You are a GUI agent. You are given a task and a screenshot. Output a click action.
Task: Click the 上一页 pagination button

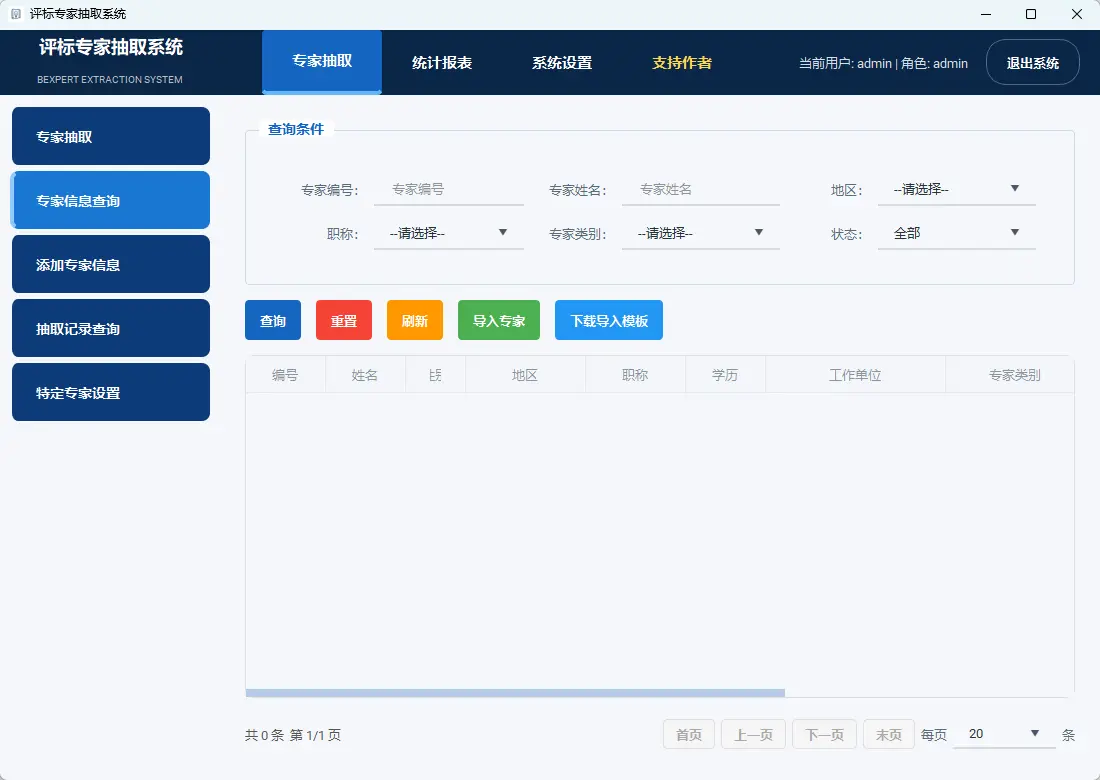(x=753, y=734)
